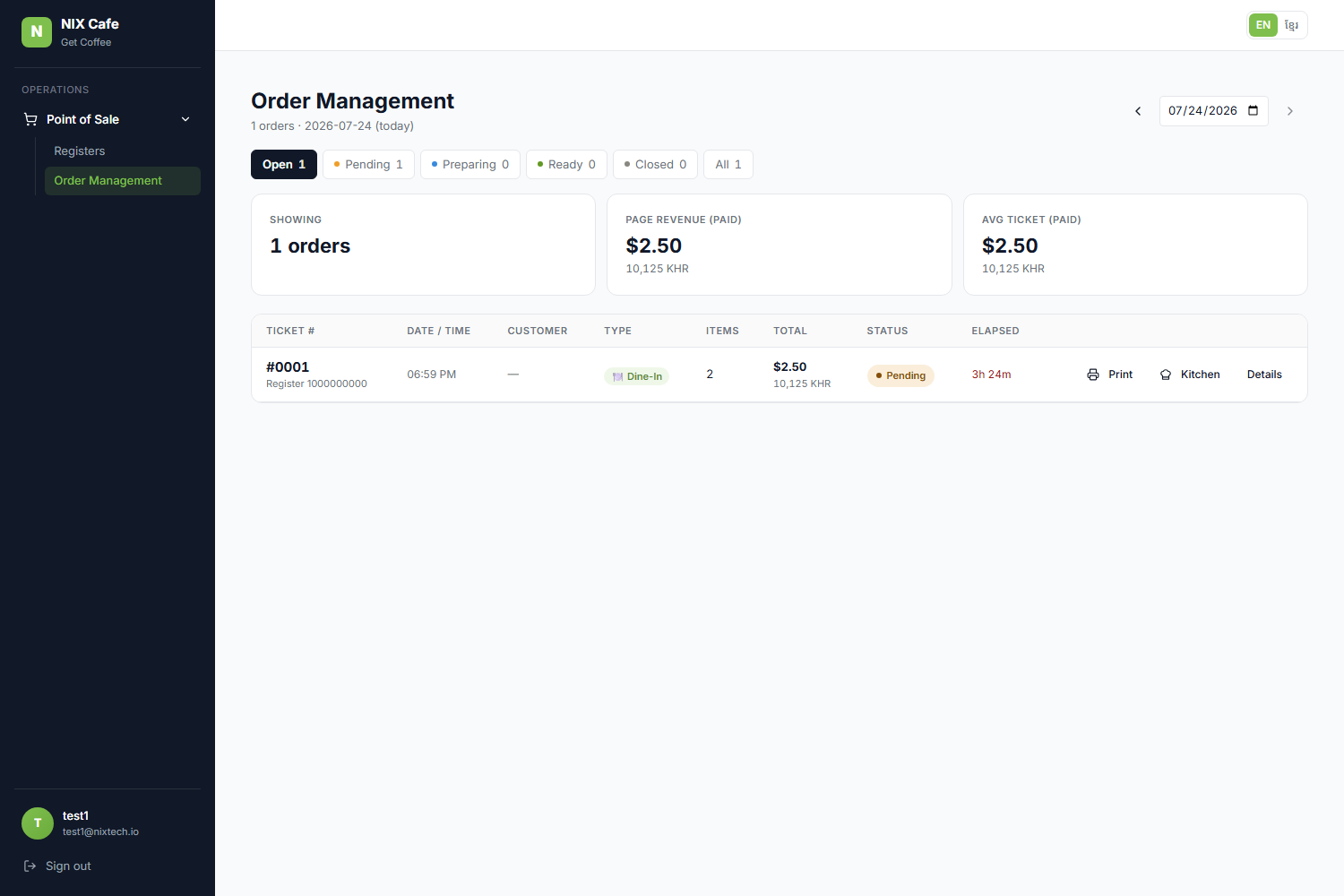Screen dimensions: 1344x896
Task: Select the Closed filter tab
Action: click(x=656, y=165)
